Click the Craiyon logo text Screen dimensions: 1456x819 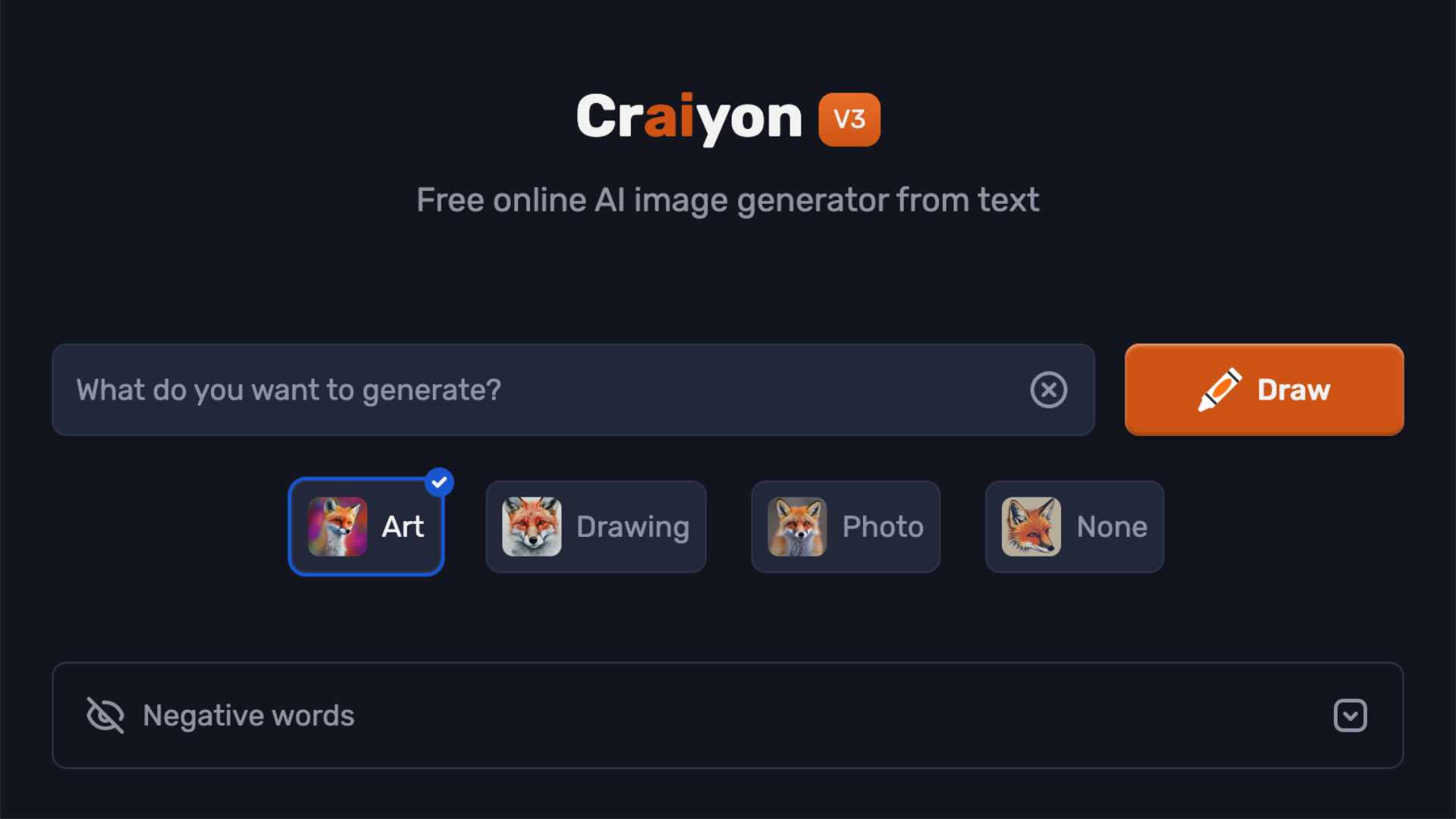point(689,118)
